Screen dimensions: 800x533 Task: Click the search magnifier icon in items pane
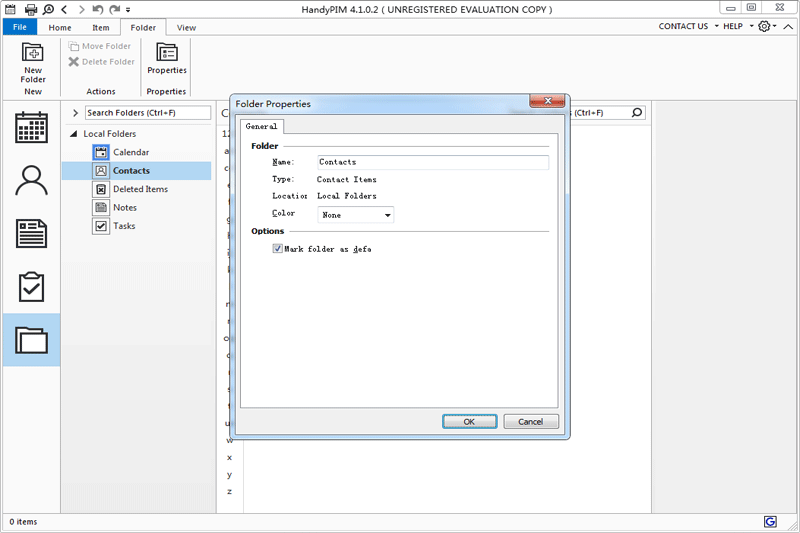pos(637,113)
